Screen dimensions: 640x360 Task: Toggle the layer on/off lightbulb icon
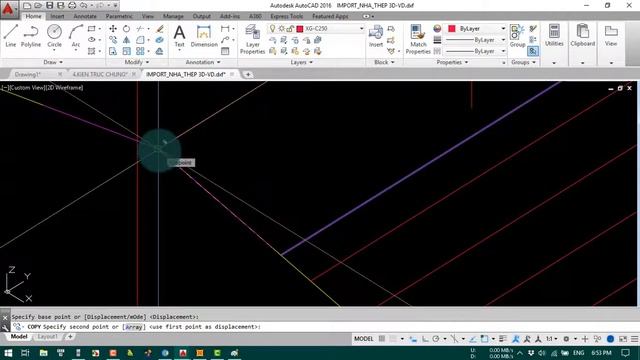point(272,28)
